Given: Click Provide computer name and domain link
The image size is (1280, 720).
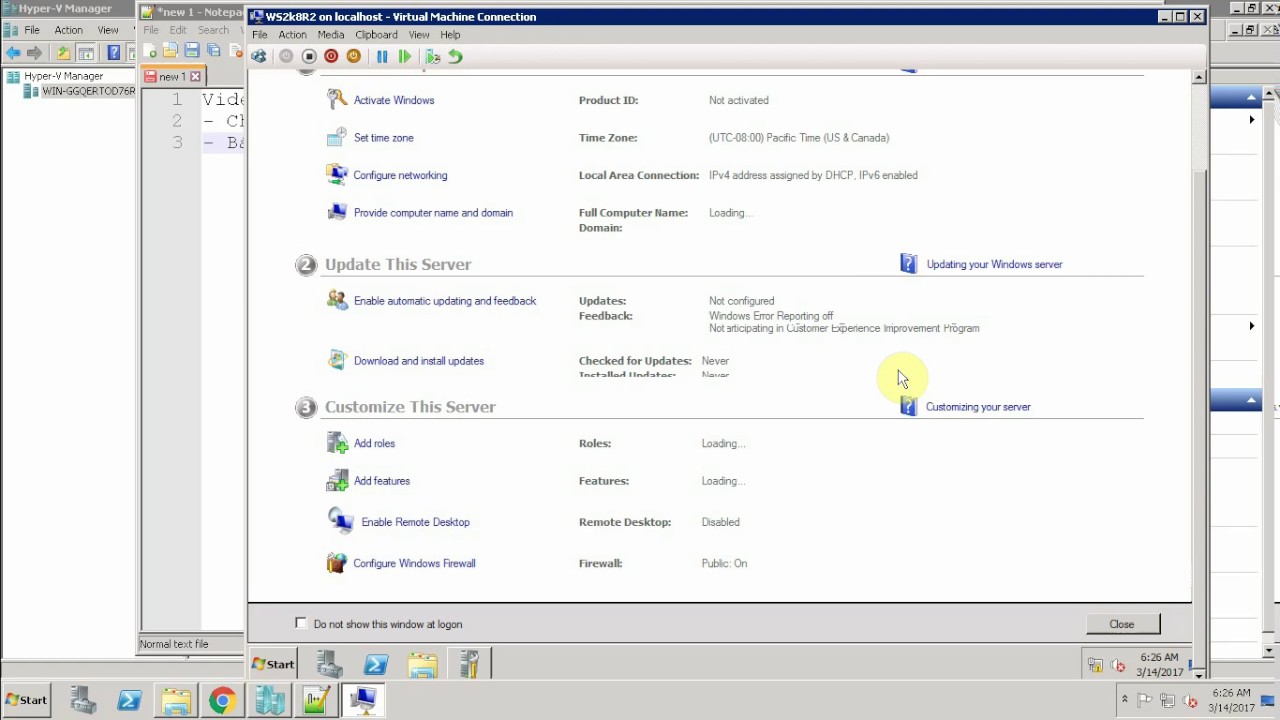Looking at the screenshot, I should click(x=433, y=213).
